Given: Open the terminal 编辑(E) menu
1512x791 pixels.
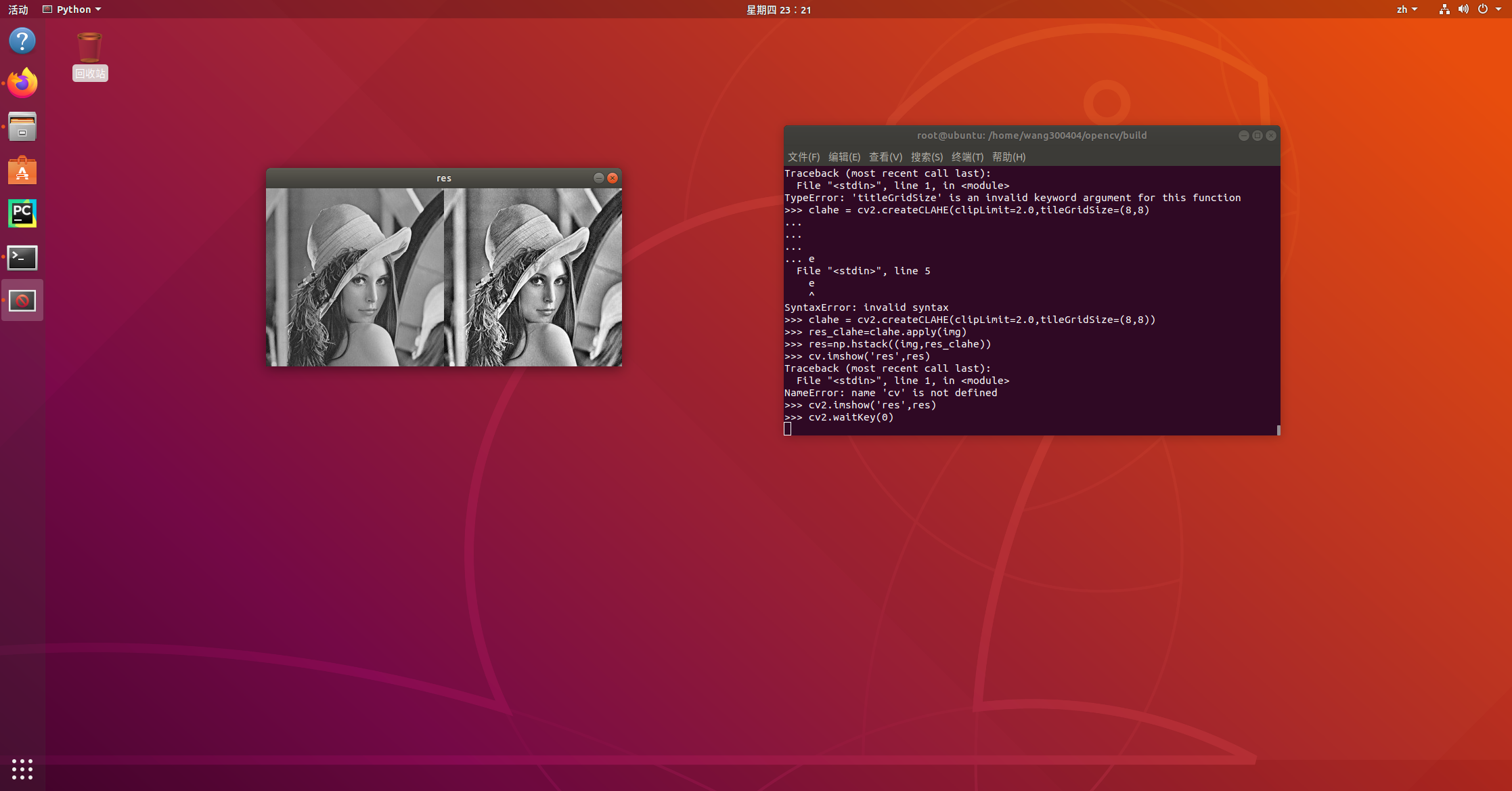Looking at the screenshot, I should (x=844, y=157).
